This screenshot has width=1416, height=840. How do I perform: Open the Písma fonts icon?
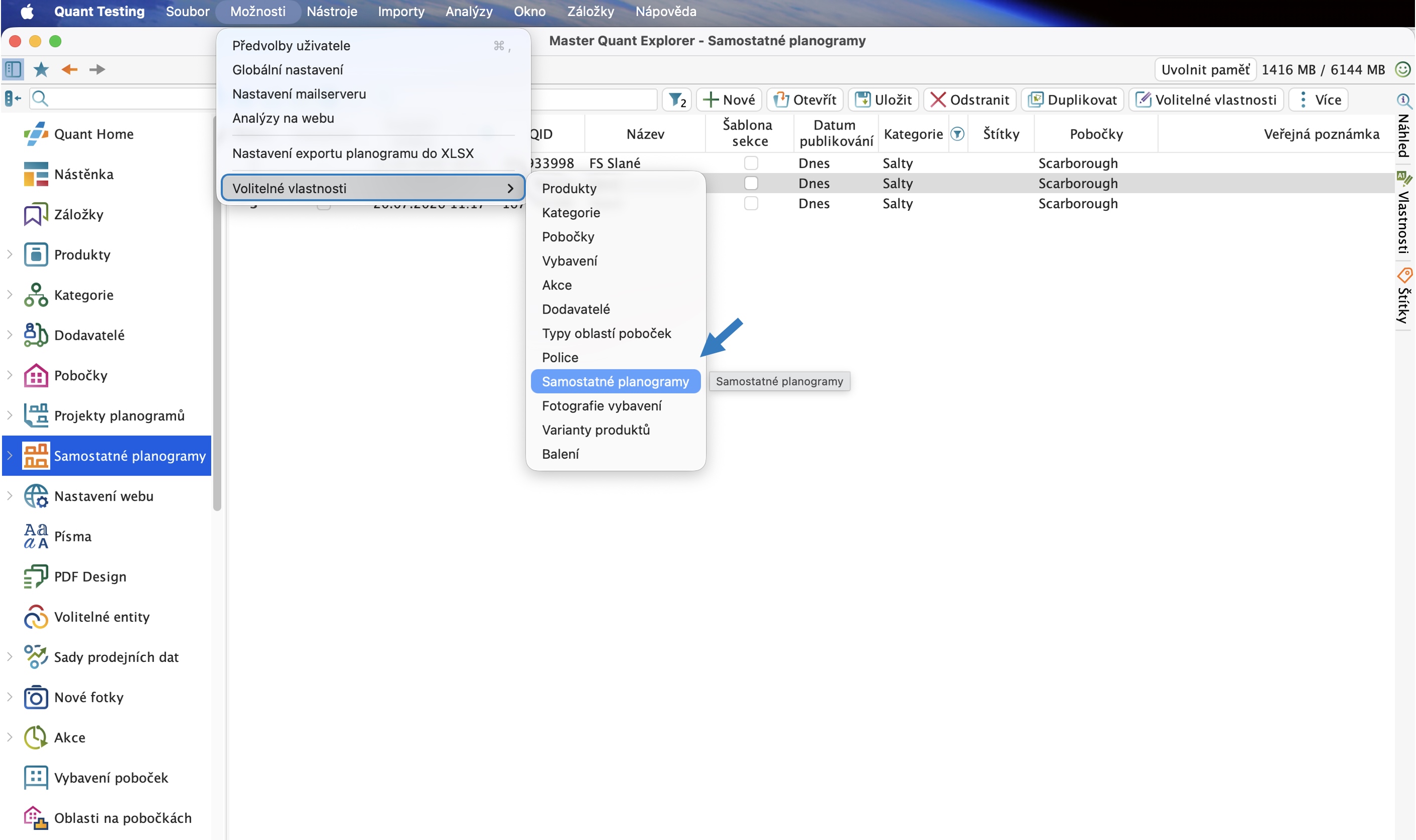36,536
